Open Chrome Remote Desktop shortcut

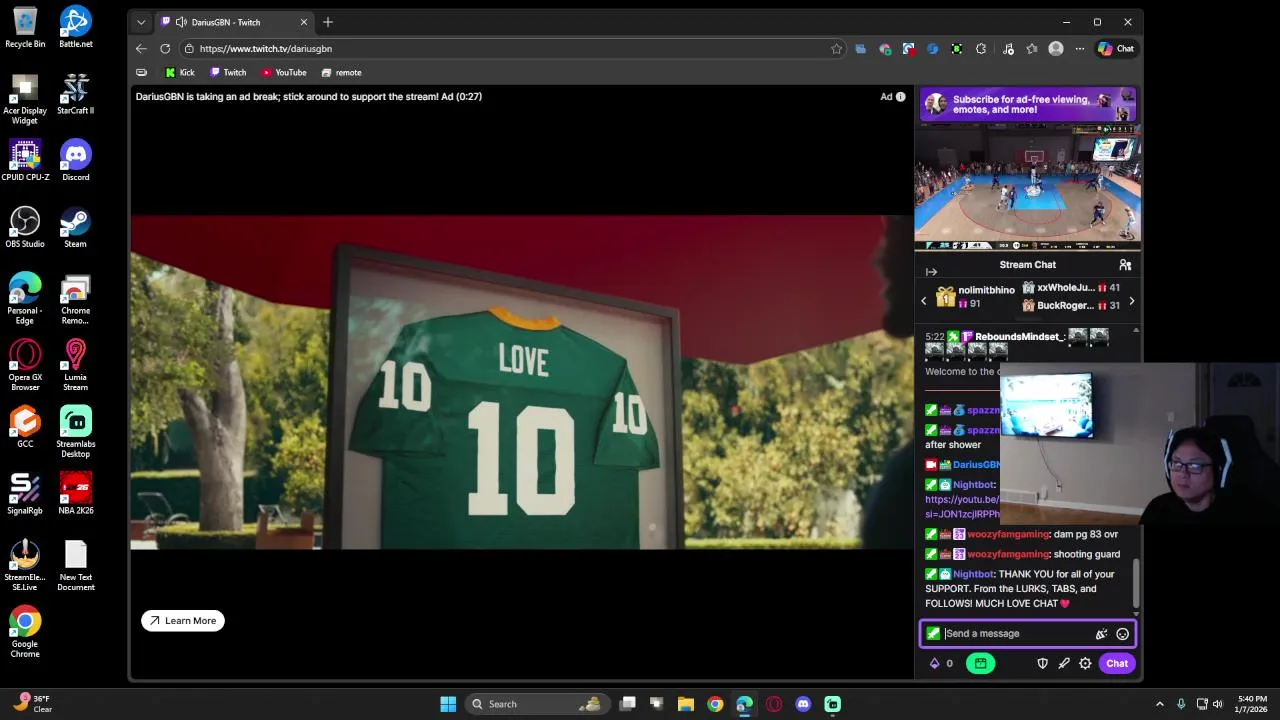(75, 299)
